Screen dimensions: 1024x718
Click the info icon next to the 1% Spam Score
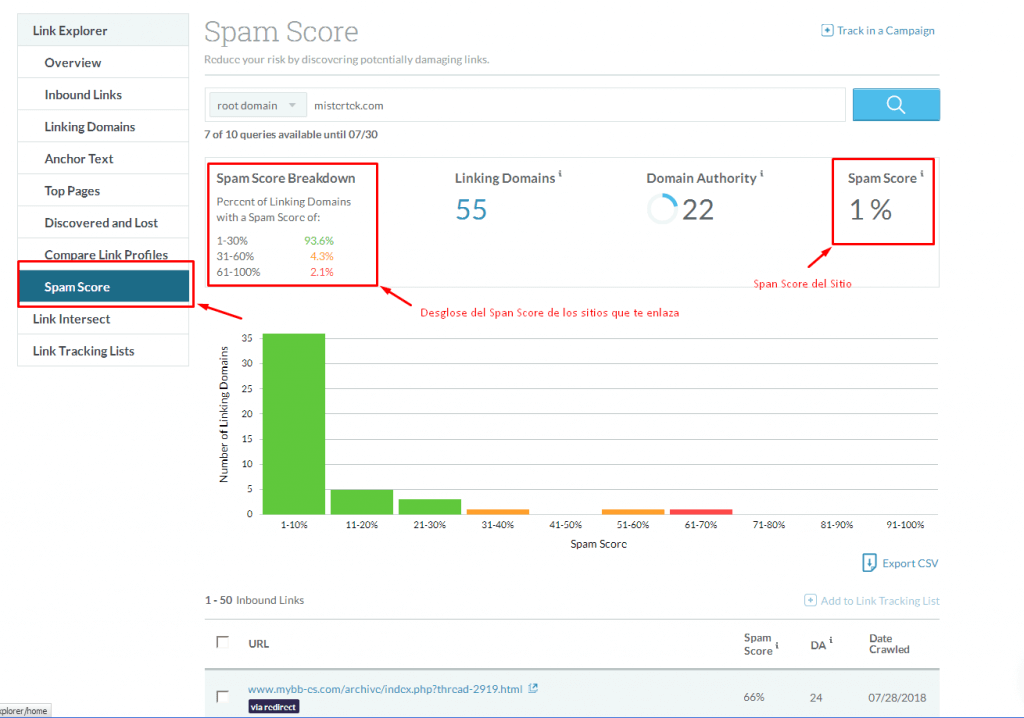coord(921,174)
